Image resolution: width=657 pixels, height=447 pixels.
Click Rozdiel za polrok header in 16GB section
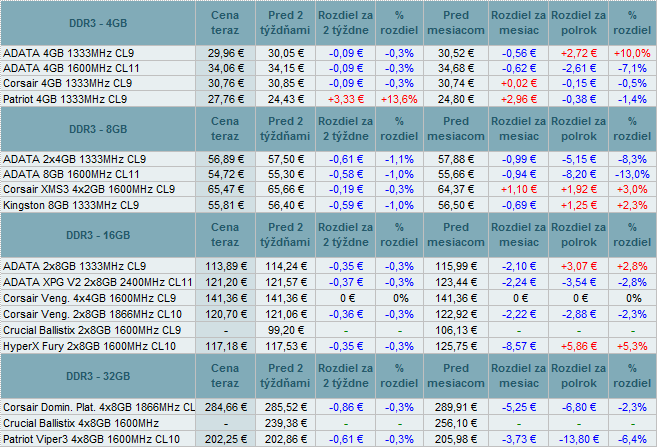tap(579, 235)
